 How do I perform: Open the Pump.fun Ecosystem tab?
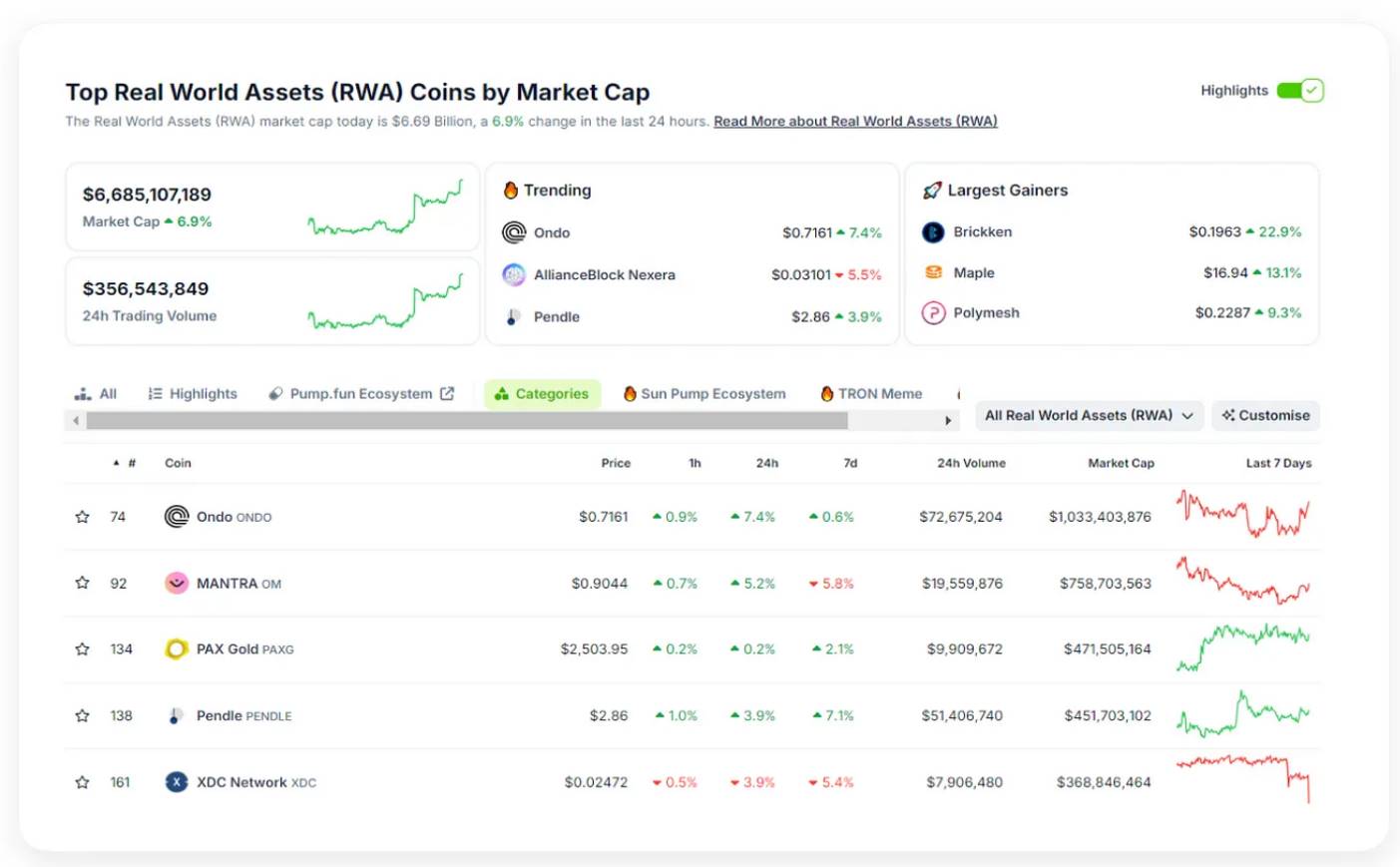click(x=361, y=394)
